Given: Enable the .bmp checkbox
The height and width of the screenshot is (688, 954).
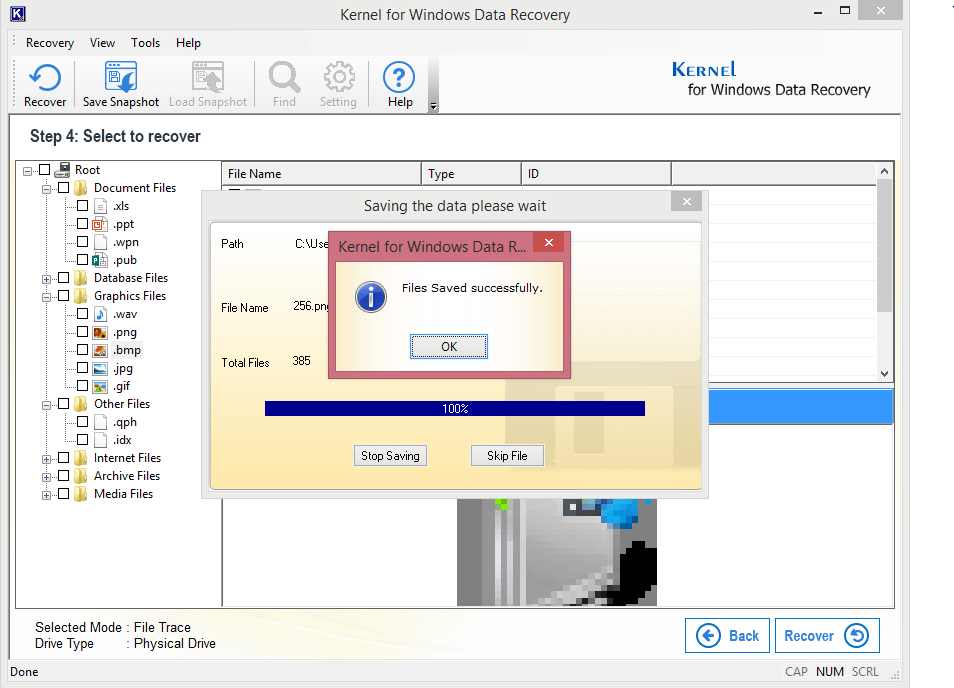Looking at the screenshot, I should point(83,350).
